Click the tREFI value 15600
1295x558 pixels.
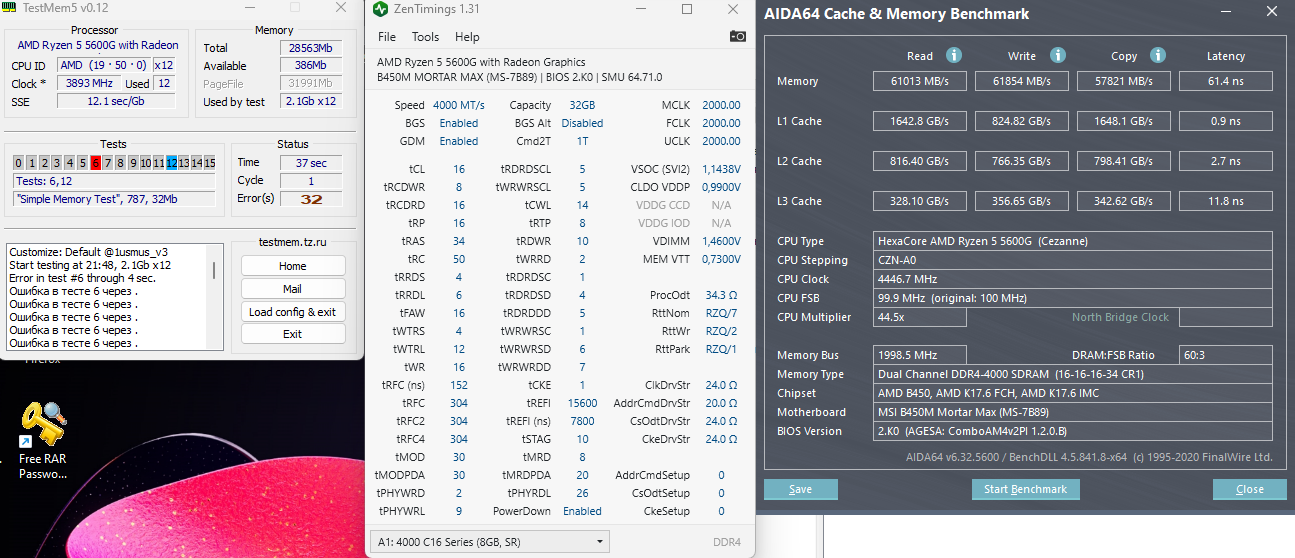coord(582,403)
